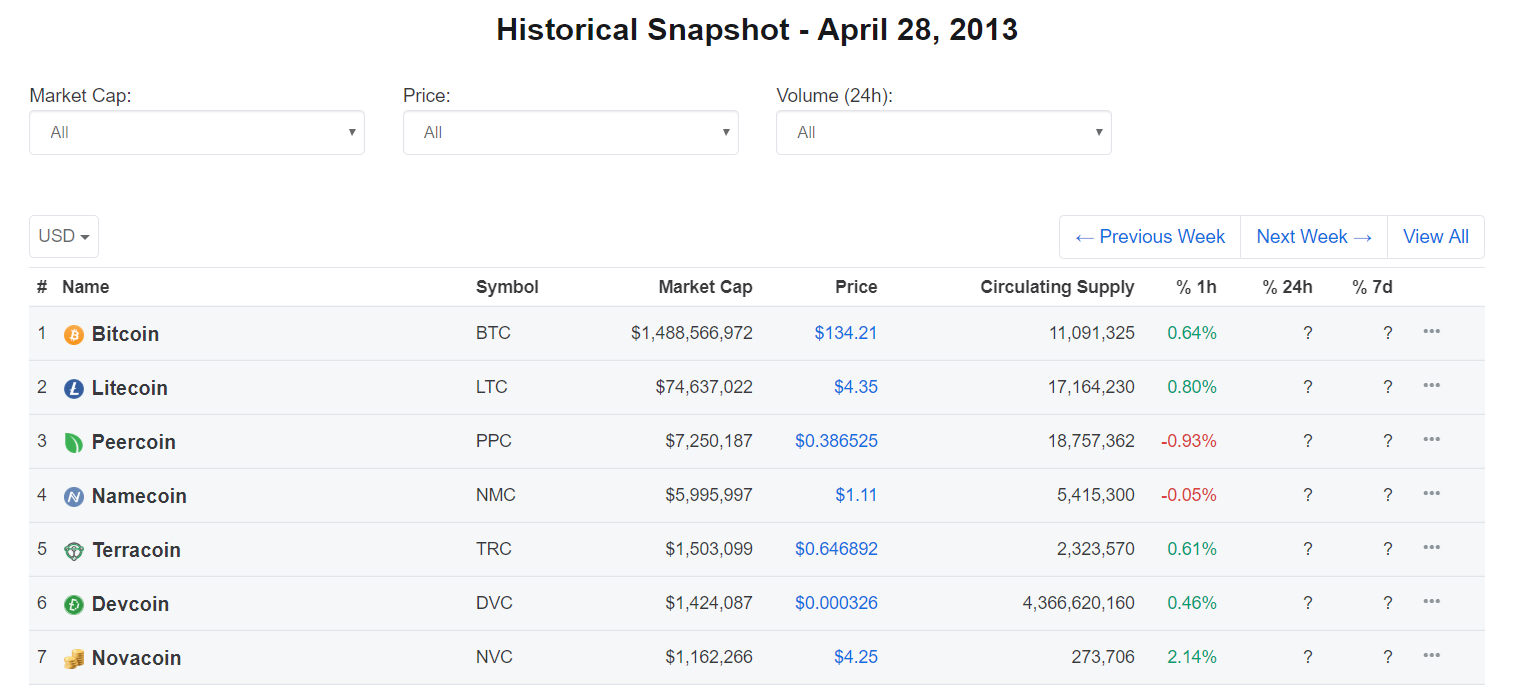Click Terracoin's price $0.646892
This screenshot has height=699, width=1521.
tap(836, 549)
